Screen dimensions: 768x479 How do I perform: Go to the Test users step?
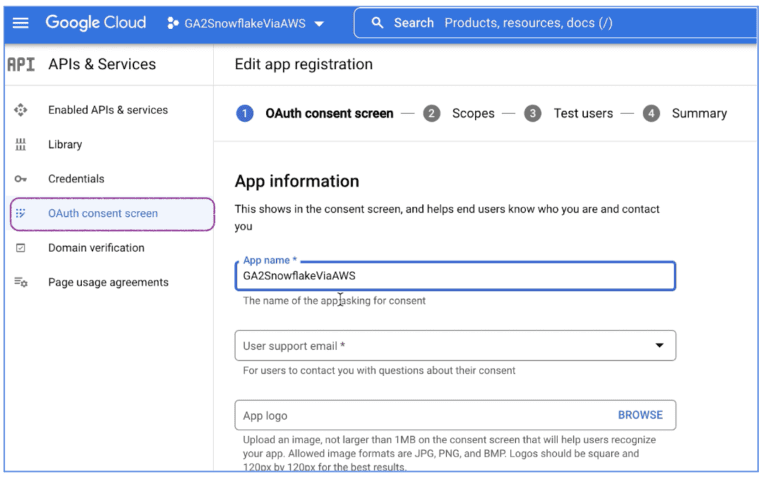[x=583, y=114]
